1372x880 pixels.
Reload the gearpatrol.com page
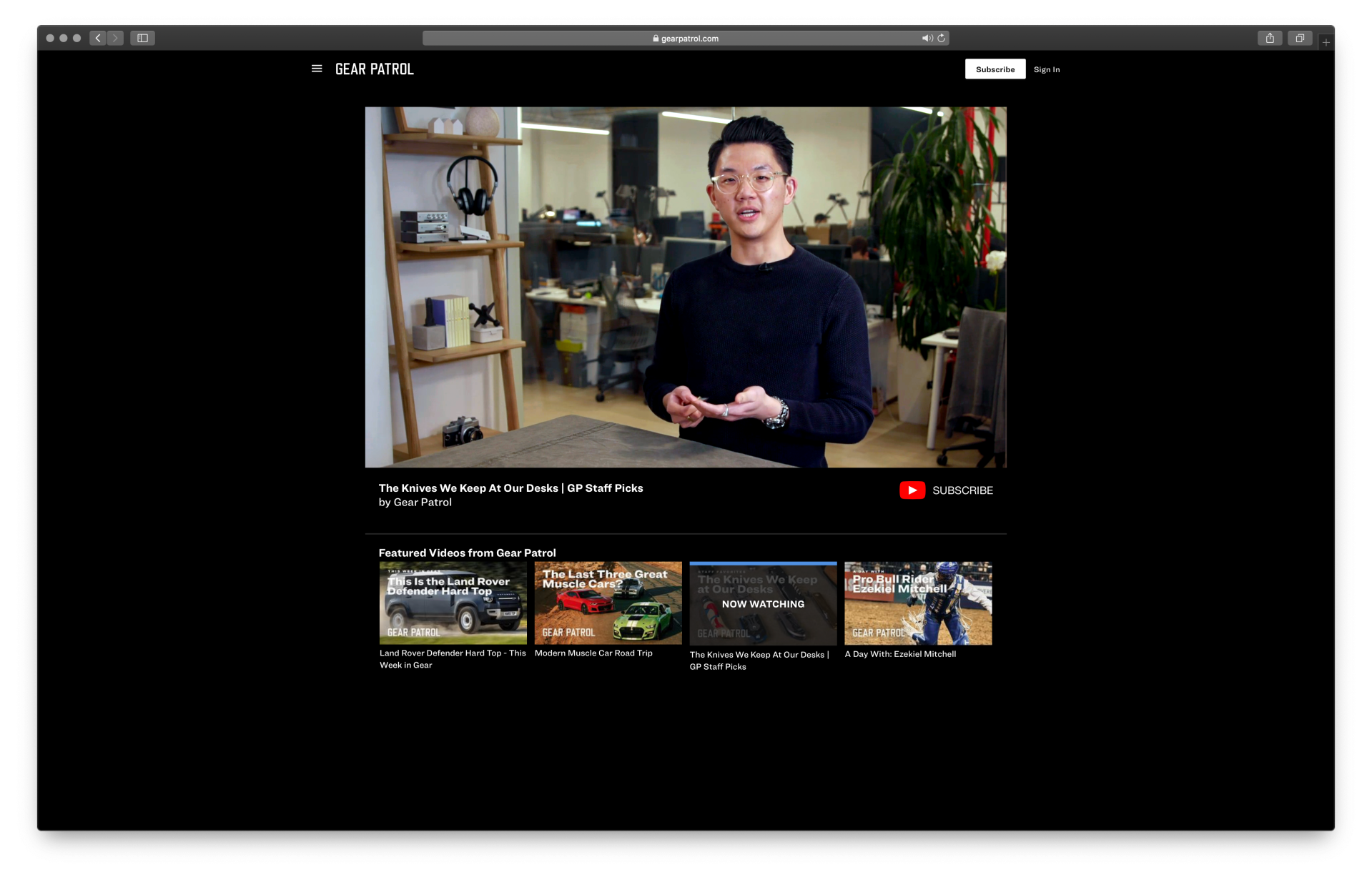pyautogui.click(x=942, y=38)
